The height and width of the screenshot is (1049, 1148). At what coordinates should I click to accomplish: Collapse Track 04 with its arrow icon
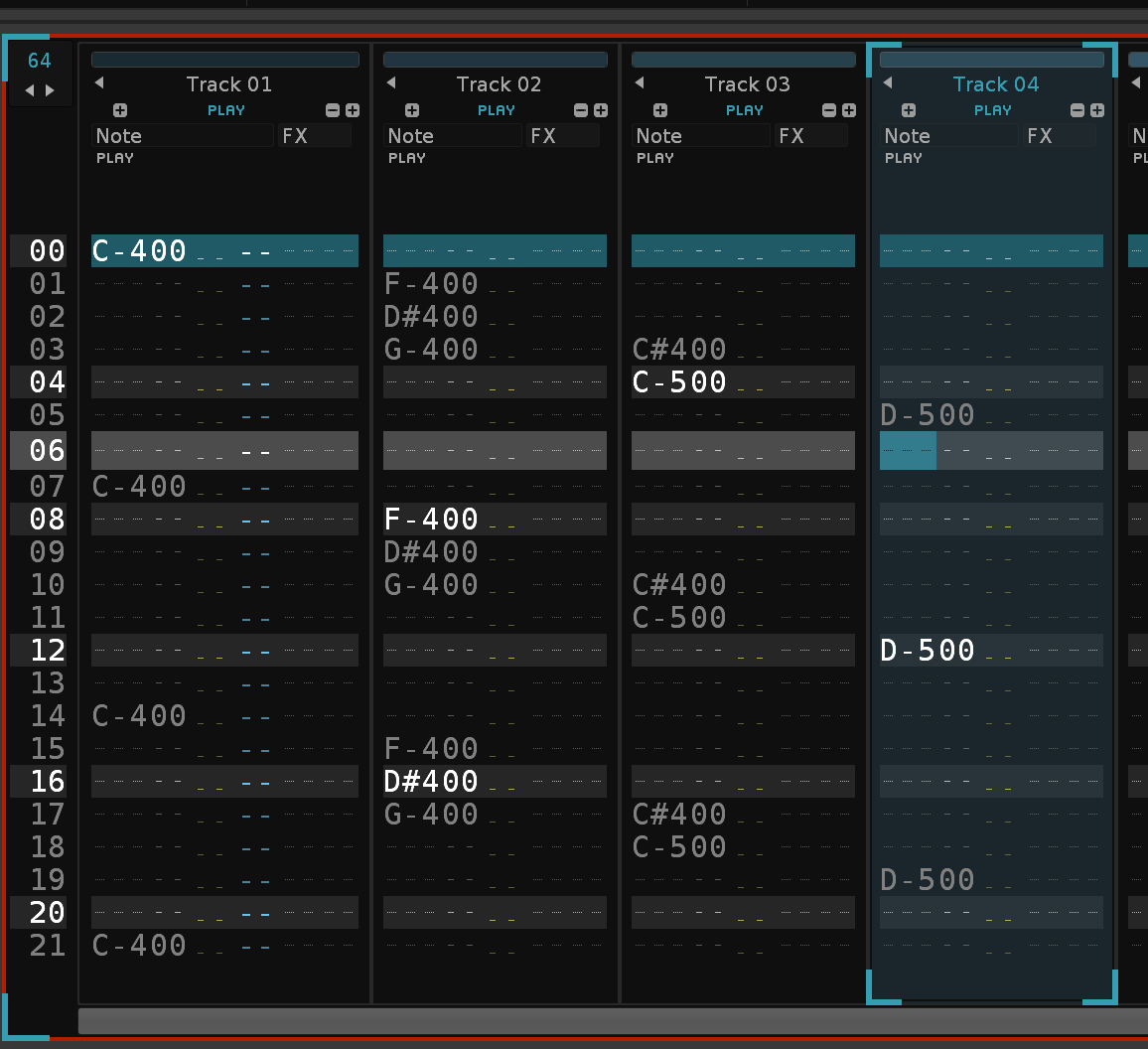click(x=888, y=82)
